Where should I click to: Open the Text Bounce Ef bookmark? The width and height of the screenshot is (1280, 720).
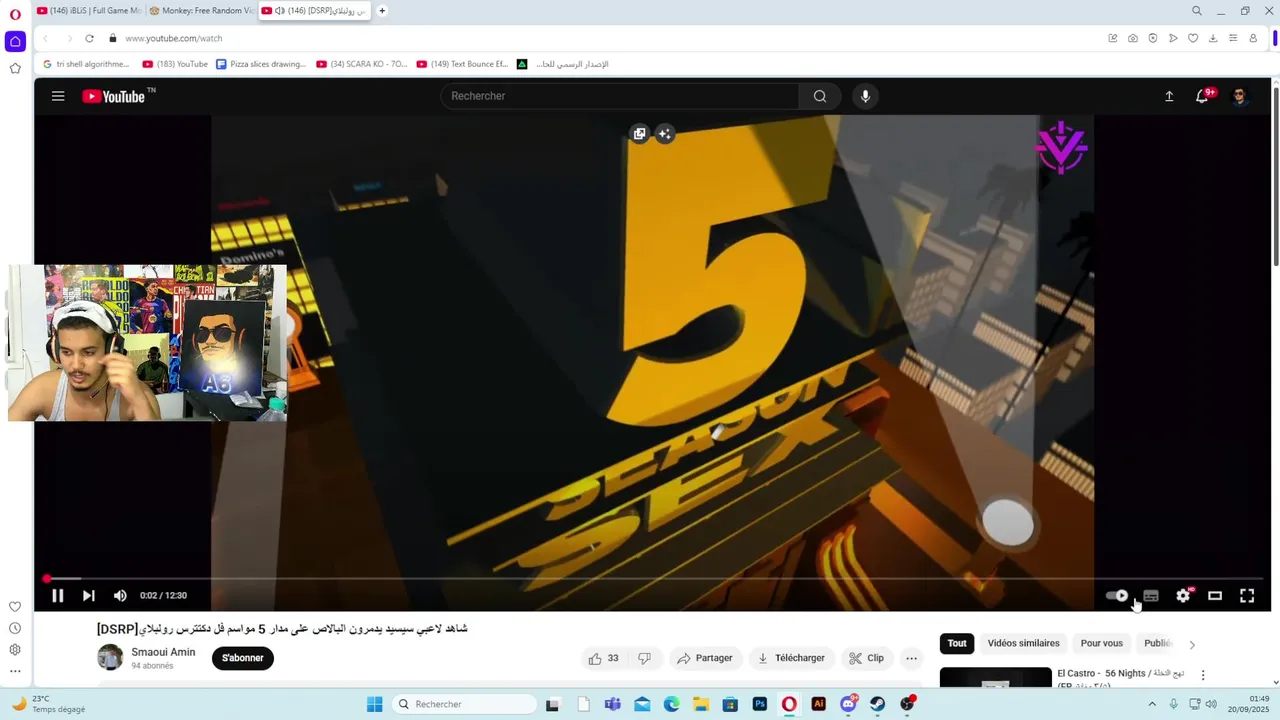coord(462,64)
